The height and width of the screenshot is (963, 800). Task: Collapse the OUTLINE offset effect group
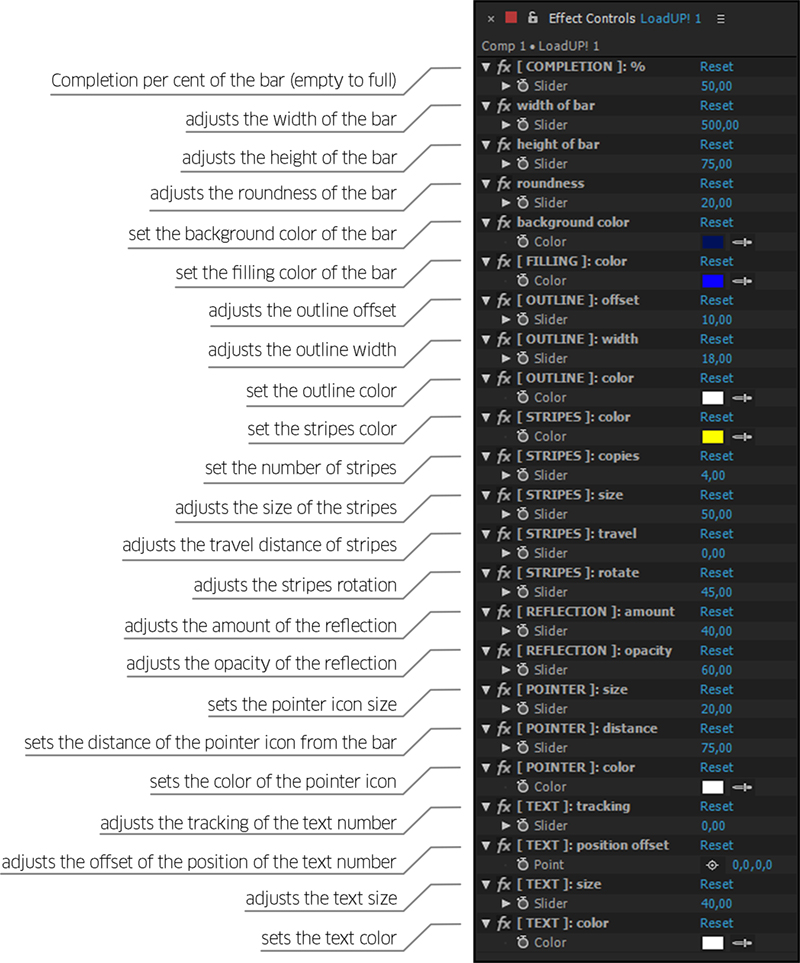(x=486, y=300)
